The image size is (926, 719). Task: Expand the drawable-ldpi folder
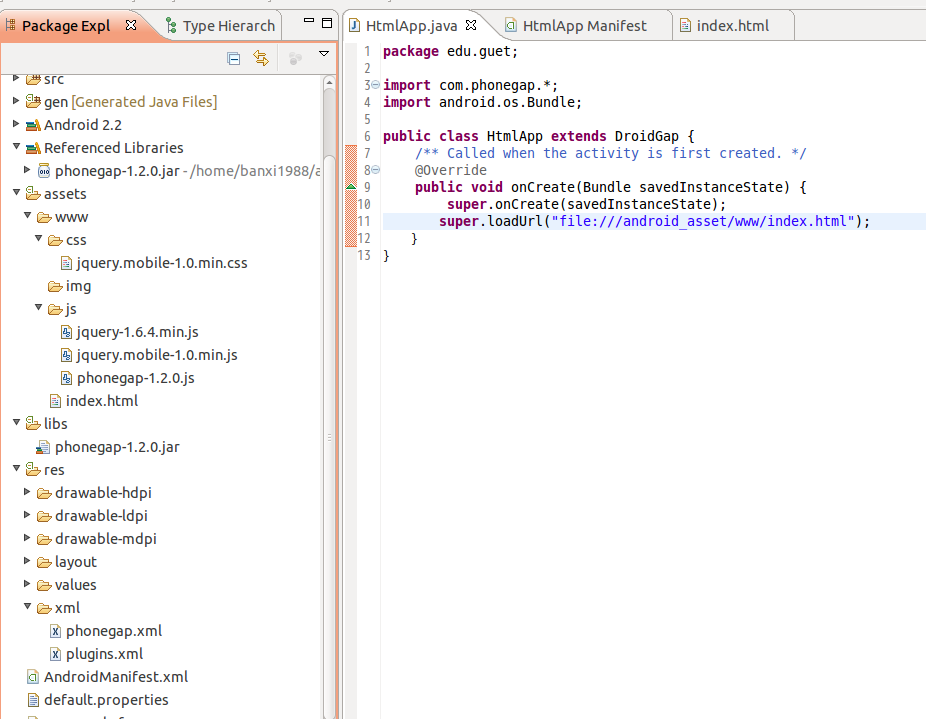[x=27, y=515]
